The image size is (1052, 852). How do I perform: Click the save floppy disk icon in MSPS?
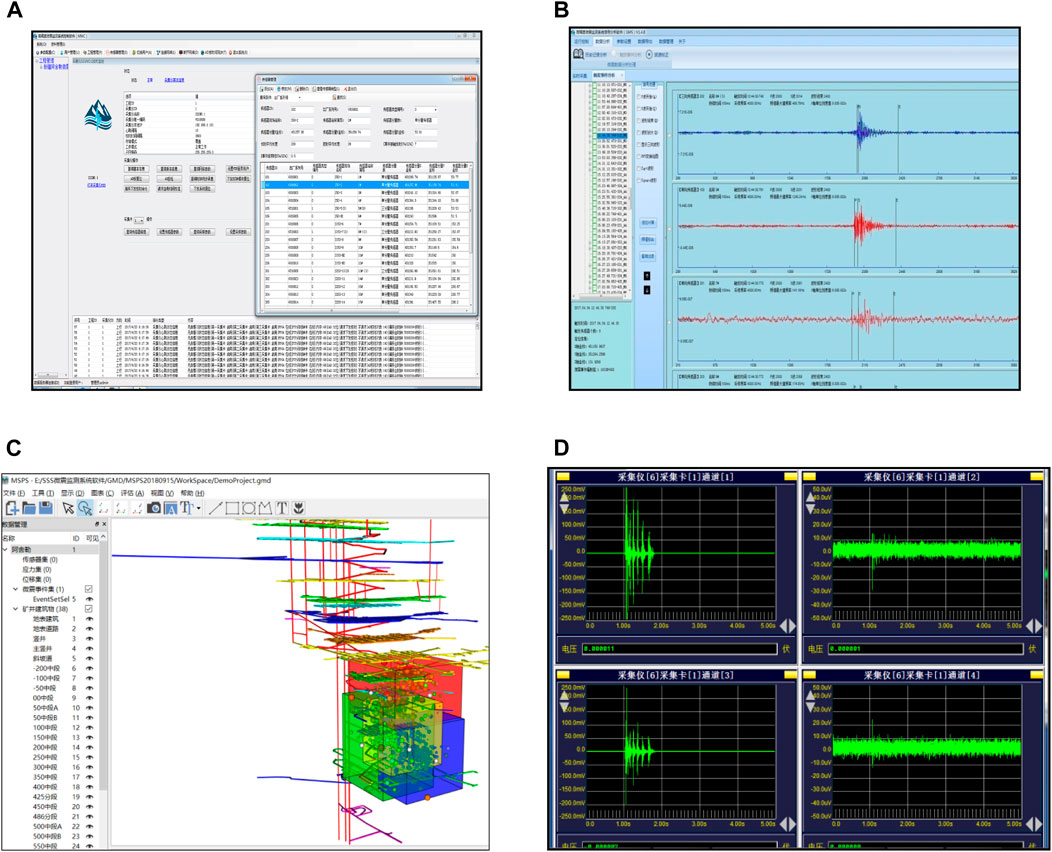click(45, 509)
